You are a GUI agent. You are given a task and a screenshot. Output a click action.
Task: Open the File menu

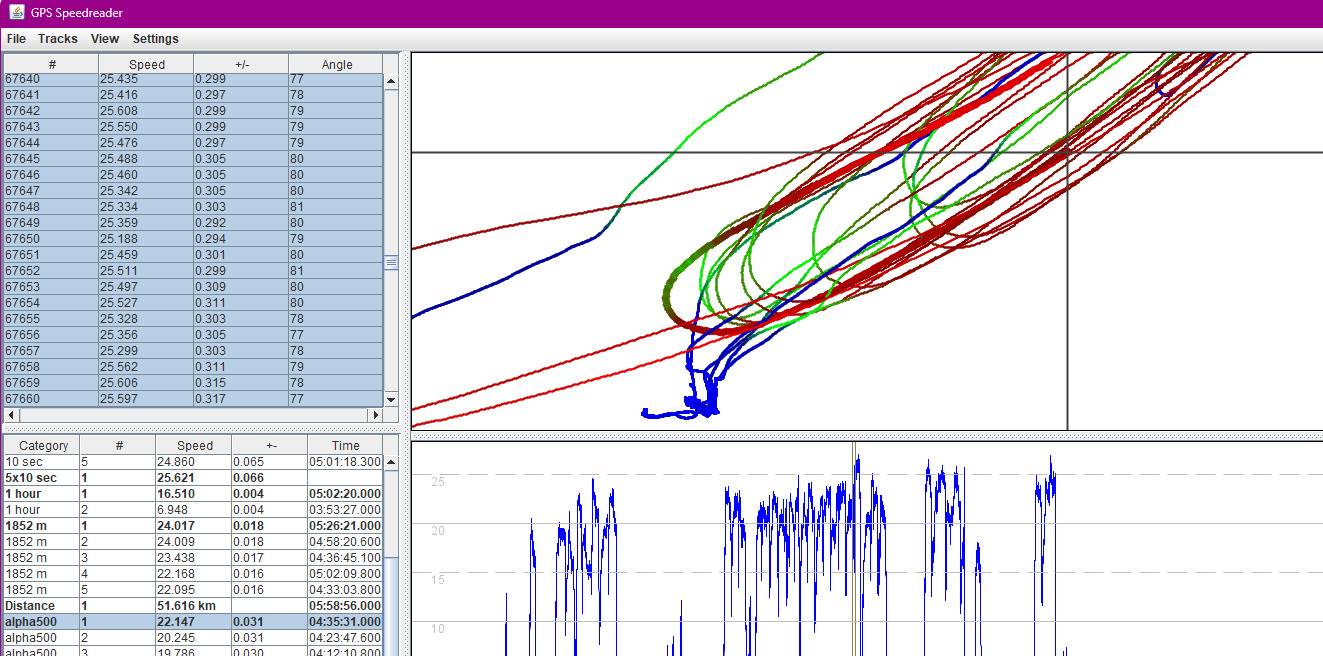tap(16, 39)
